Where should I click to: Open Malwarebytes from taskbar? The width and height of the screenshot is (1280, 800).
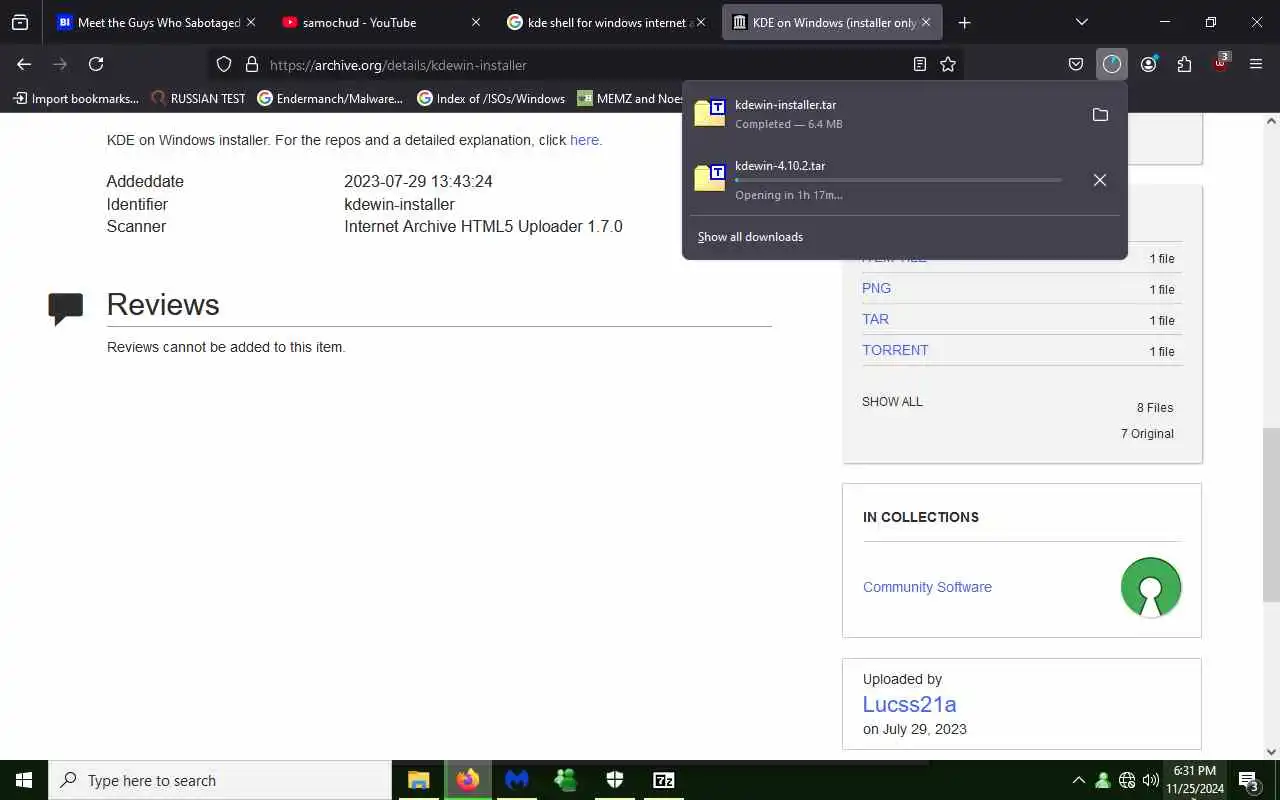[517, 780]
